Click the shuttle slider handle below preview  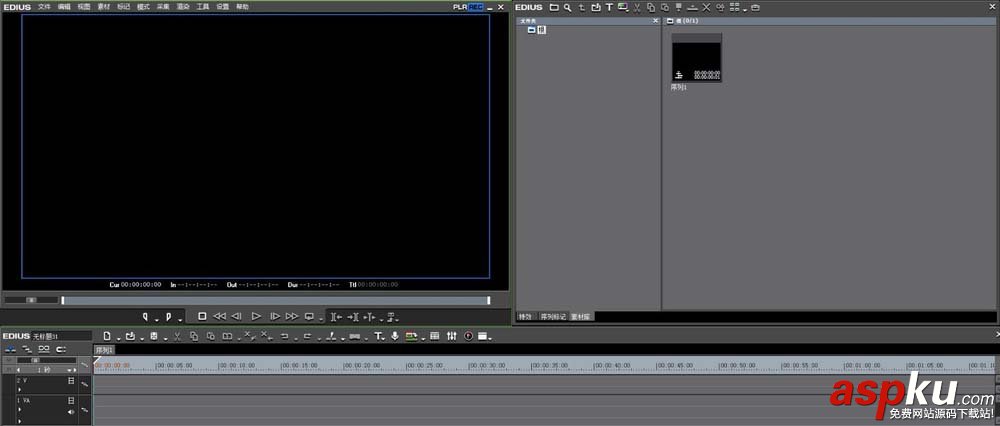31,300
